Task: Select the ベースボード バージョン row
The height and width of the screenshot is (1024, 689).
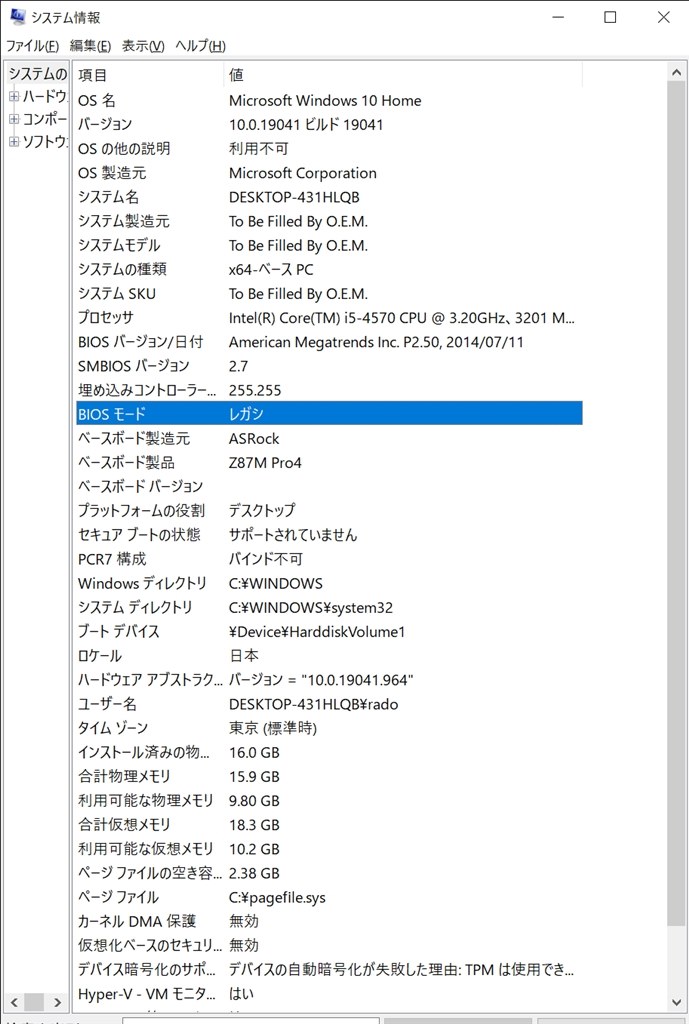Action: click(329, 487)
